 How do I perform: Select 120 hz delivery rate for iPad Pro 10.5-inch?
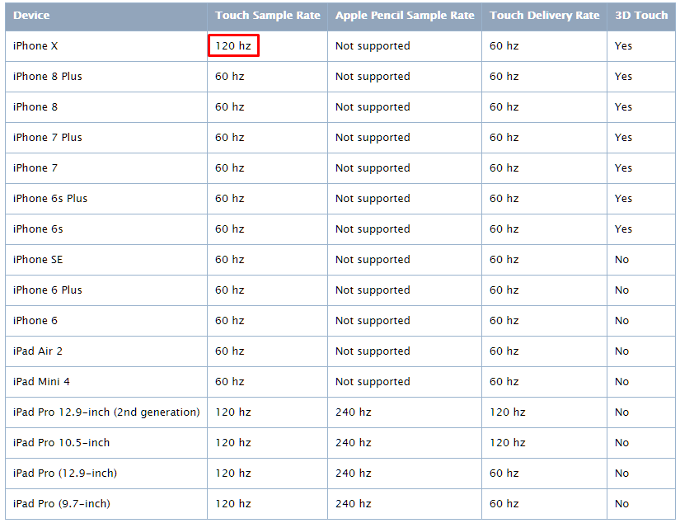507,442
